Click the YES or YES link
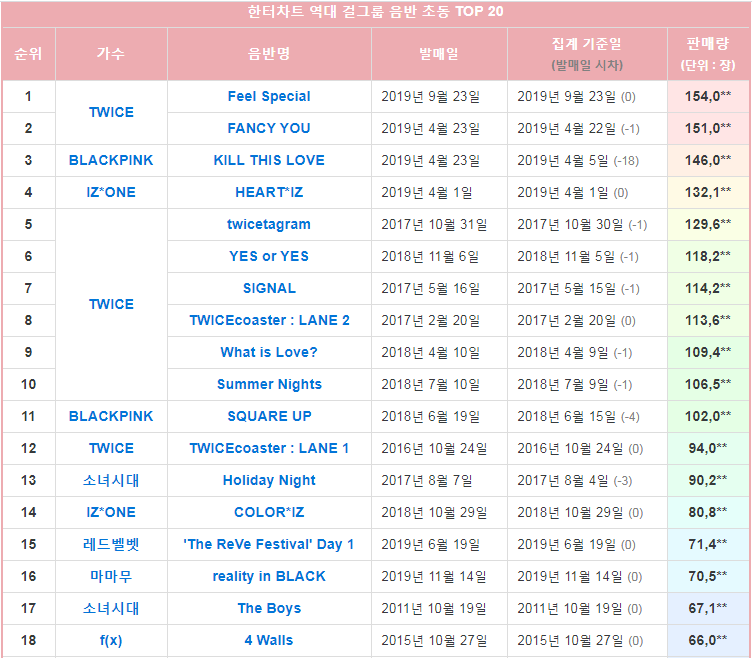Screen dimensions: 752x658 click(269, 257)
